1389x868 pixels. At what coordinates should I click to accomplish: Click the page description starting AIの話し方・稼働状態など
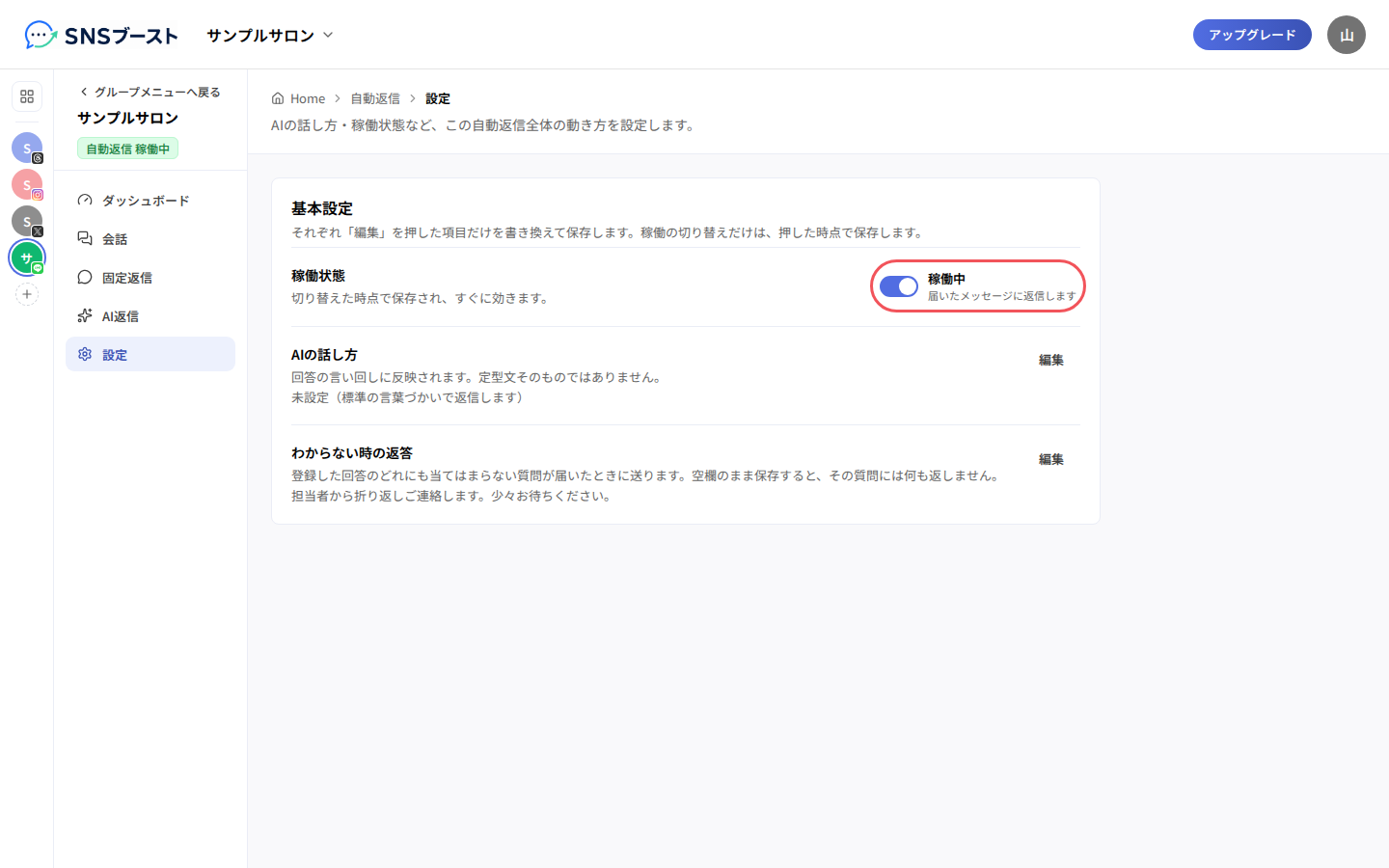click(485, 125)
